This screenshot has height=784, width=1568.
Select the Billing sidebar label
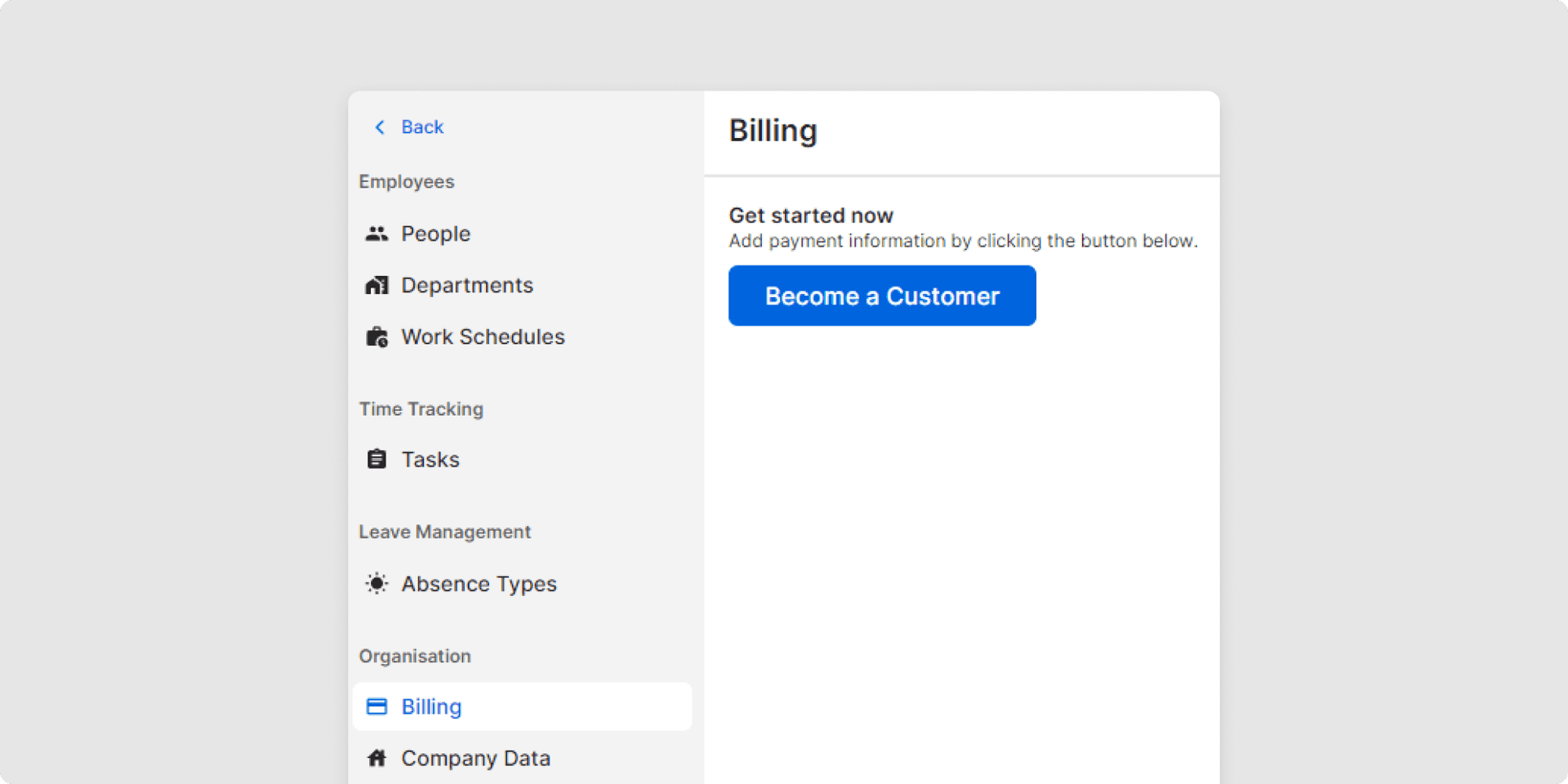[431, 706]
